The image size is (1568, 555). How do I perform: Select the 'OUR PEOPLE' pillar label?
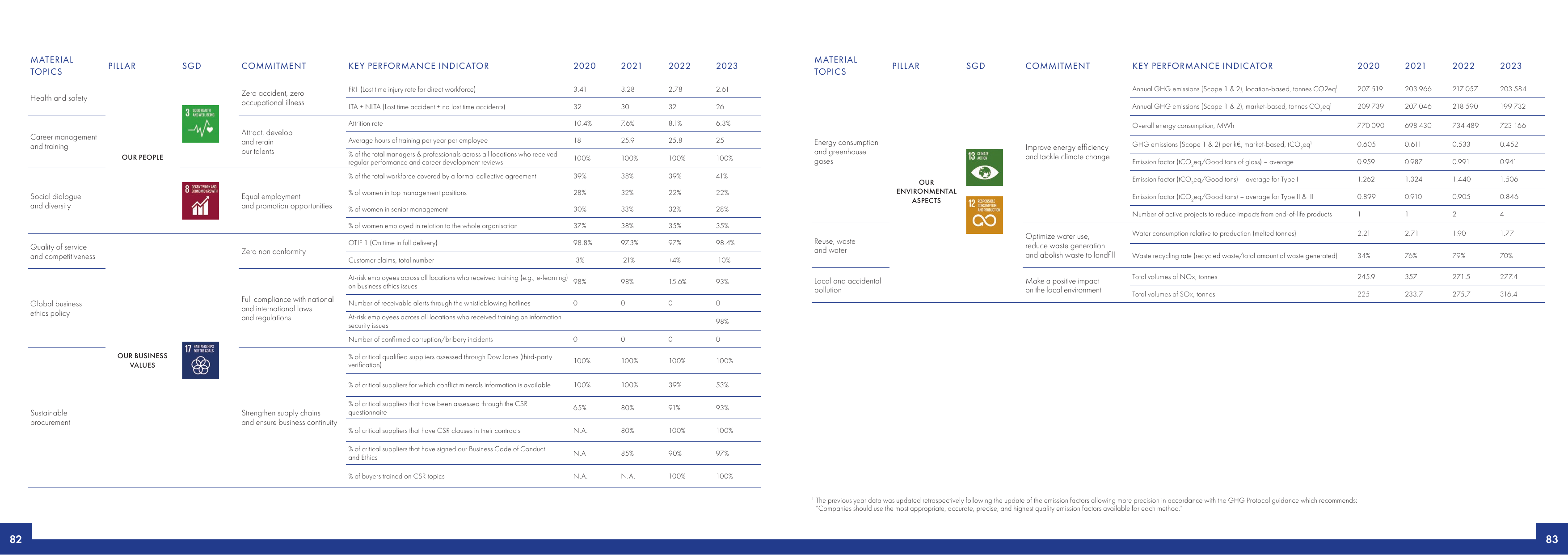[x=143, y=157]
